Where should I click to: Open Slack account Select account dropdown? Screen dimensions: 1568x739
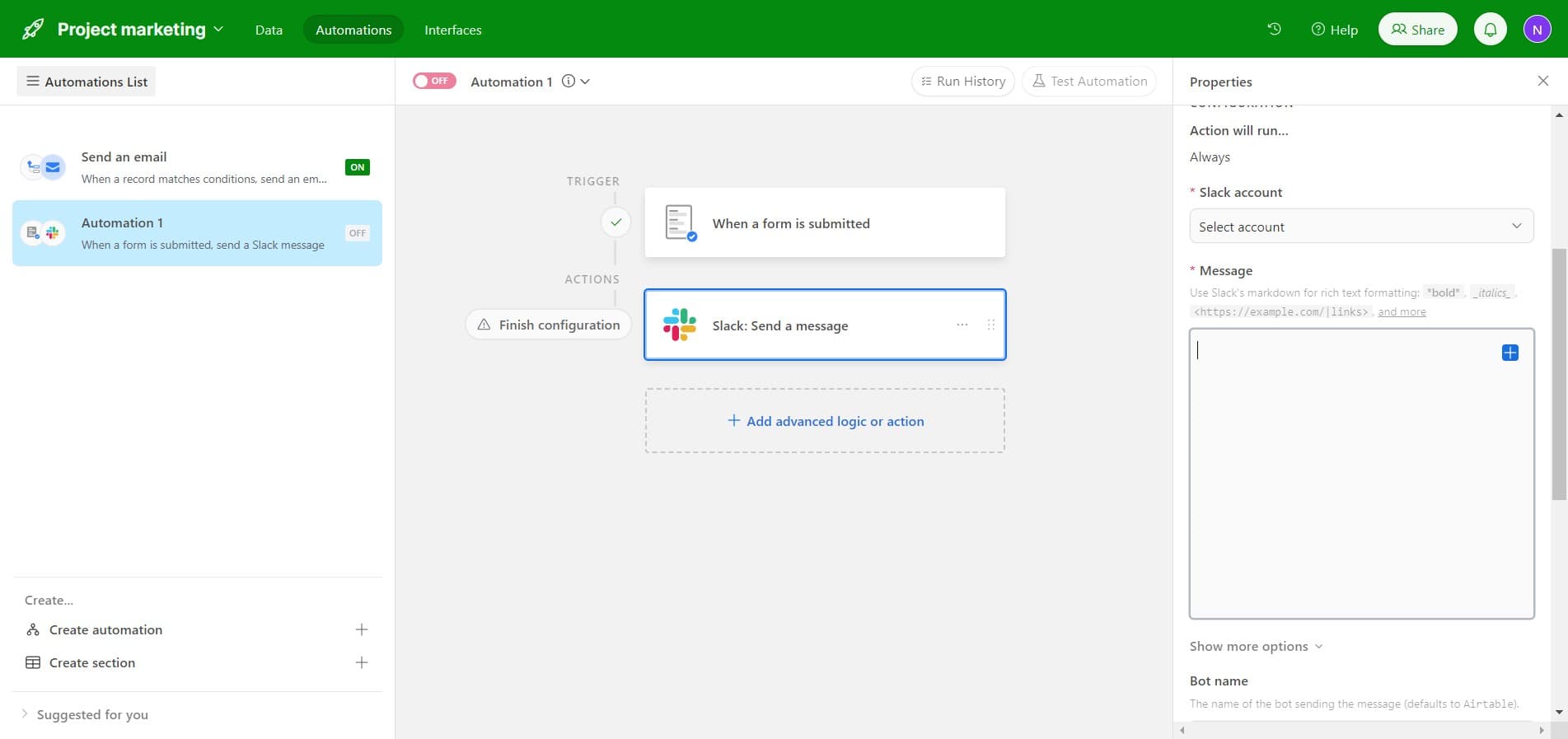pos(1361,226)
